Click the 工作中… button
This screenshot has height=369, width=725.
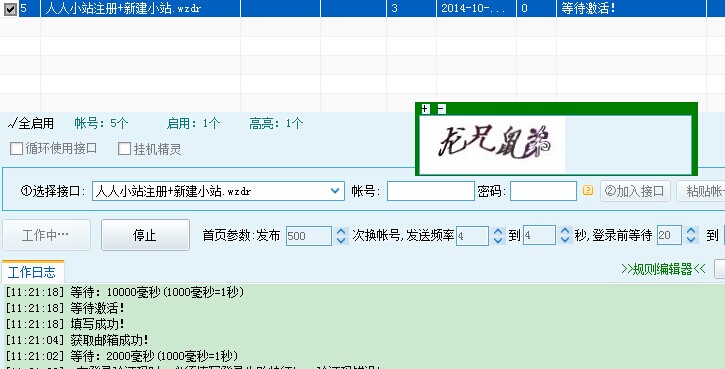(46, 235)
